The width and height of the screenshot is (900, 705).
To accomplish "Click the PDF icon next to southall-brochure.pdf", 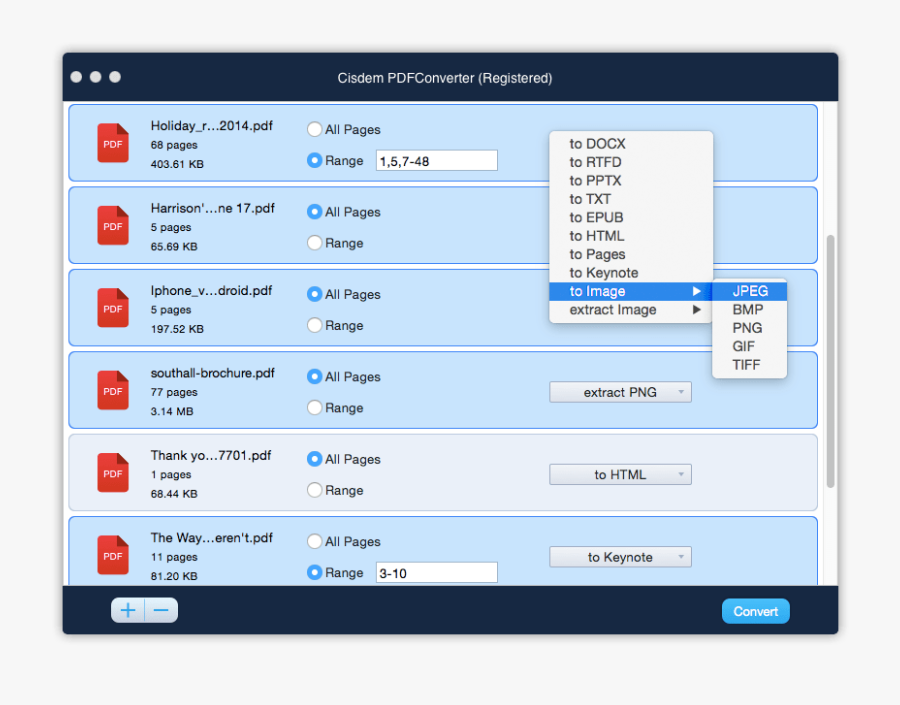I will coord(112,390).
